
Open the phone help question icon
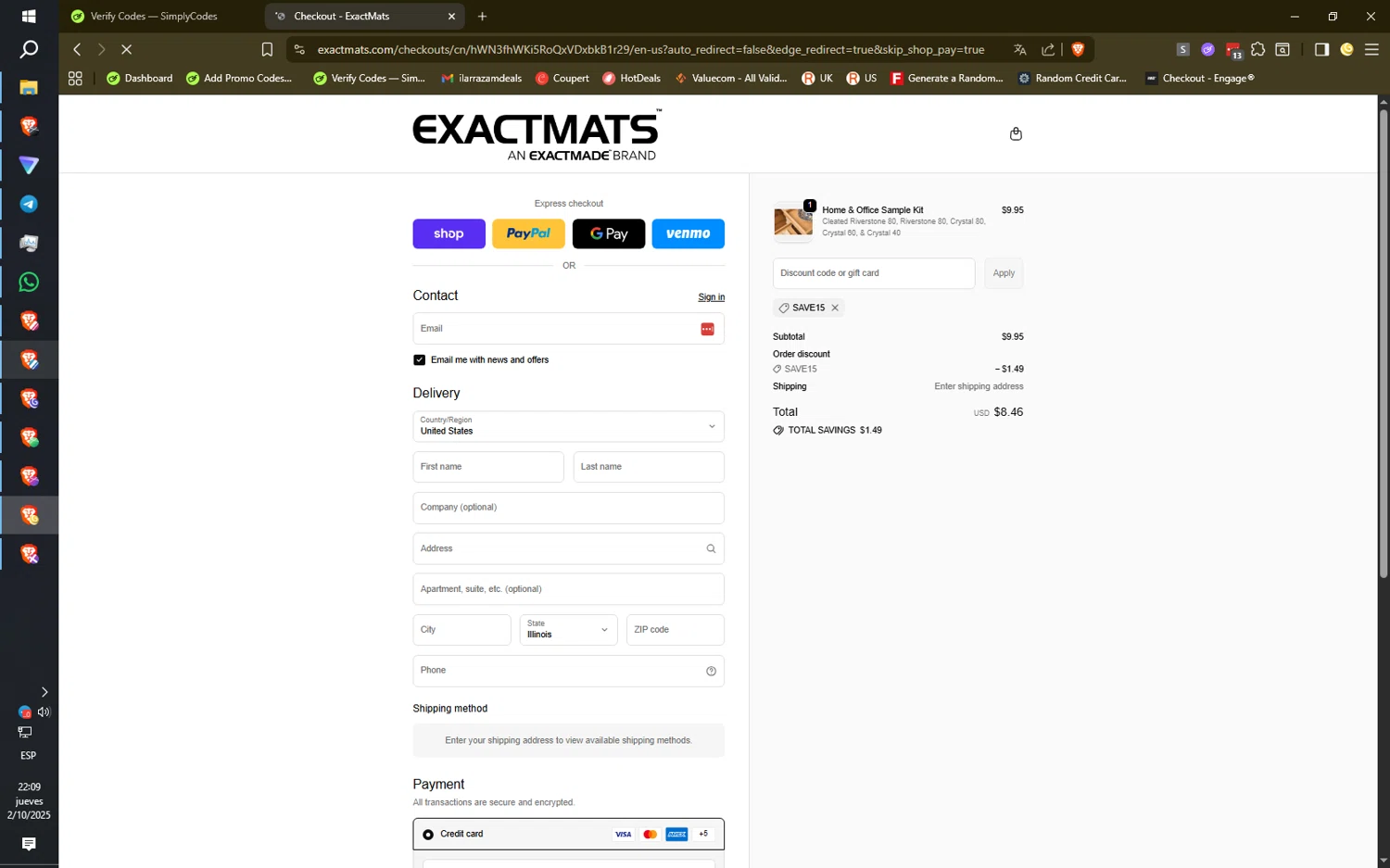pyautogui.click(x=711, y=671)
